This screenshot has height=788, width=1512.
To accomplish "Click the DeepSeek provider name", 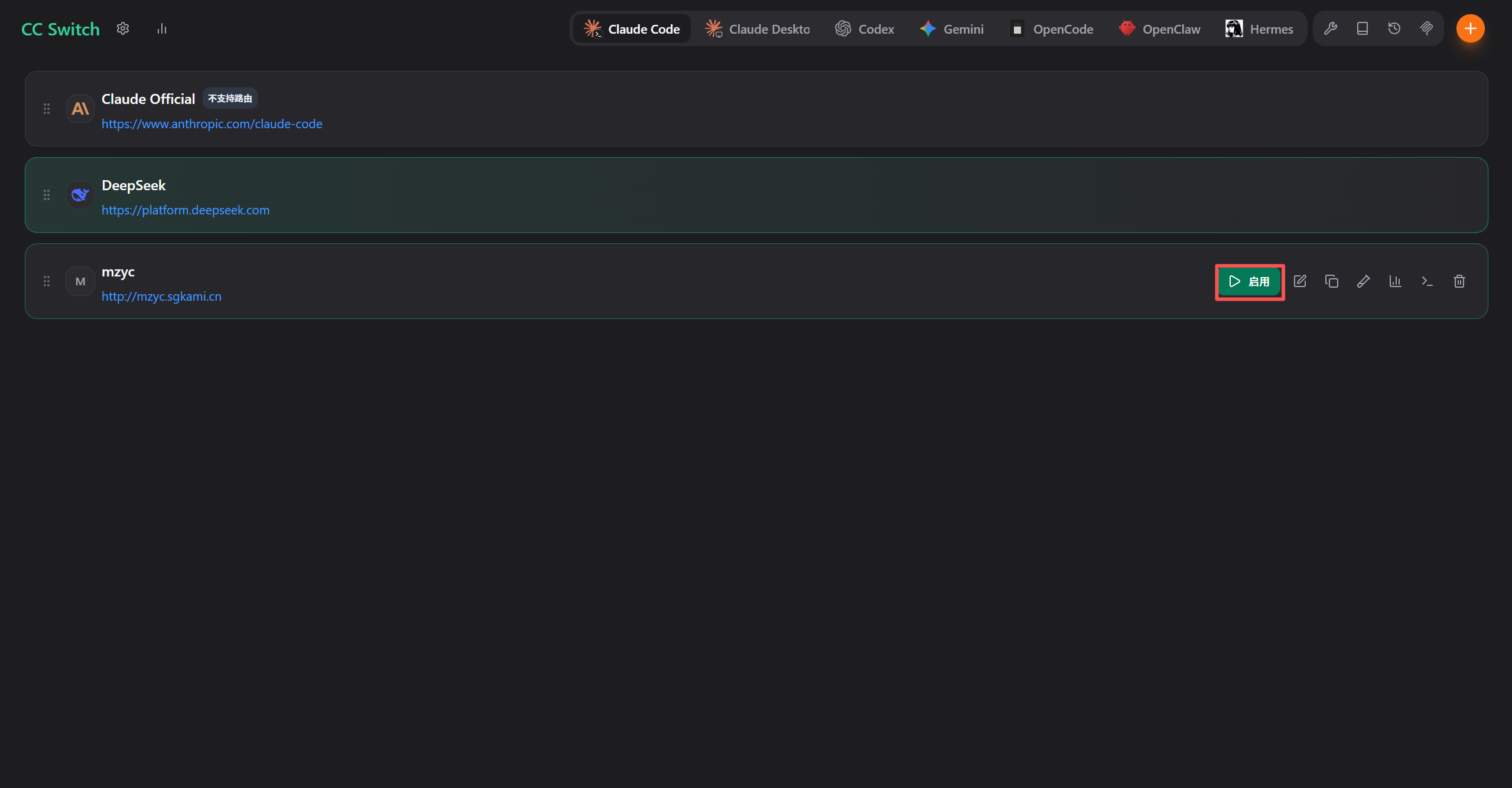I will tap(134, 185).
